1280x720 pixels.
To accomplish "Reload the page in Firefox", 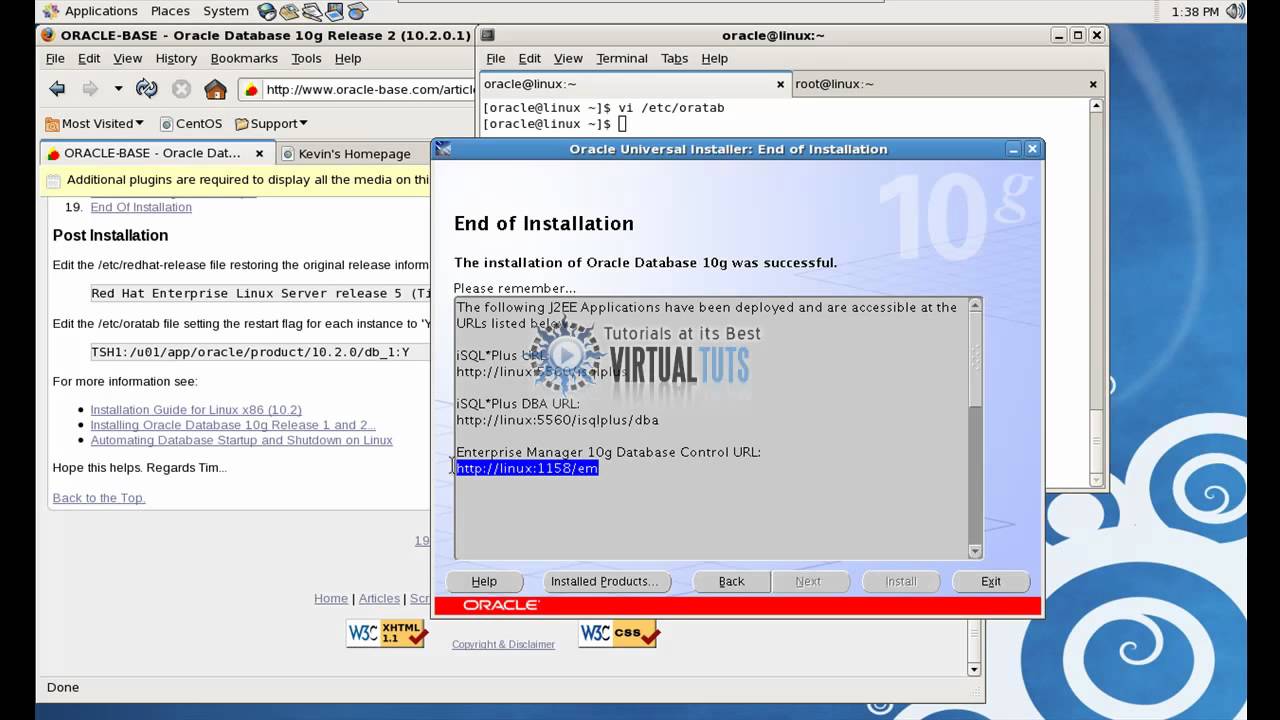I will 147,89.
